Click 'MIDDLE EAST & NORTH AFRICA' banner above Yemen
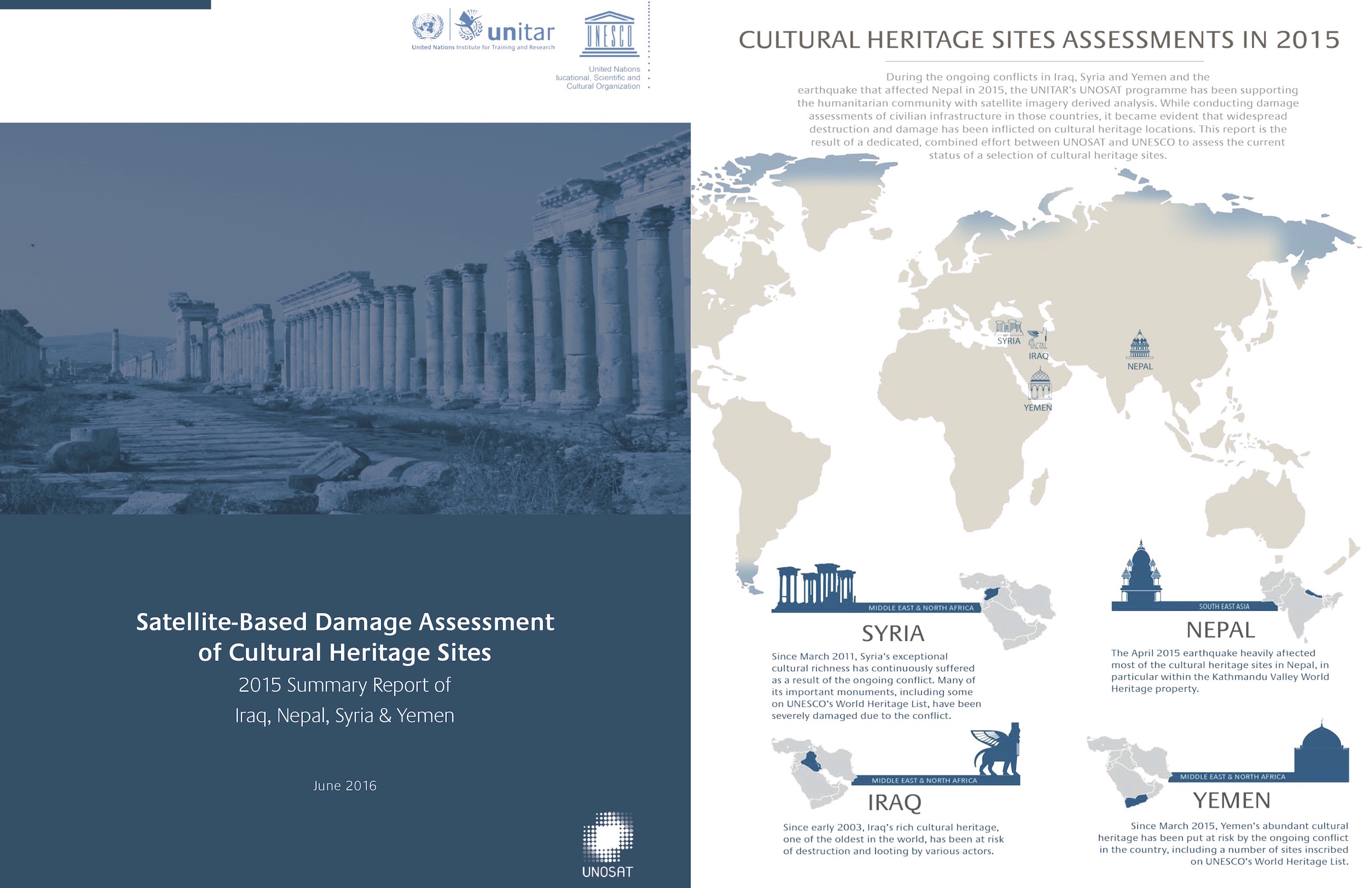Viewport: 1372px width, 888px height. [1233, 777]
